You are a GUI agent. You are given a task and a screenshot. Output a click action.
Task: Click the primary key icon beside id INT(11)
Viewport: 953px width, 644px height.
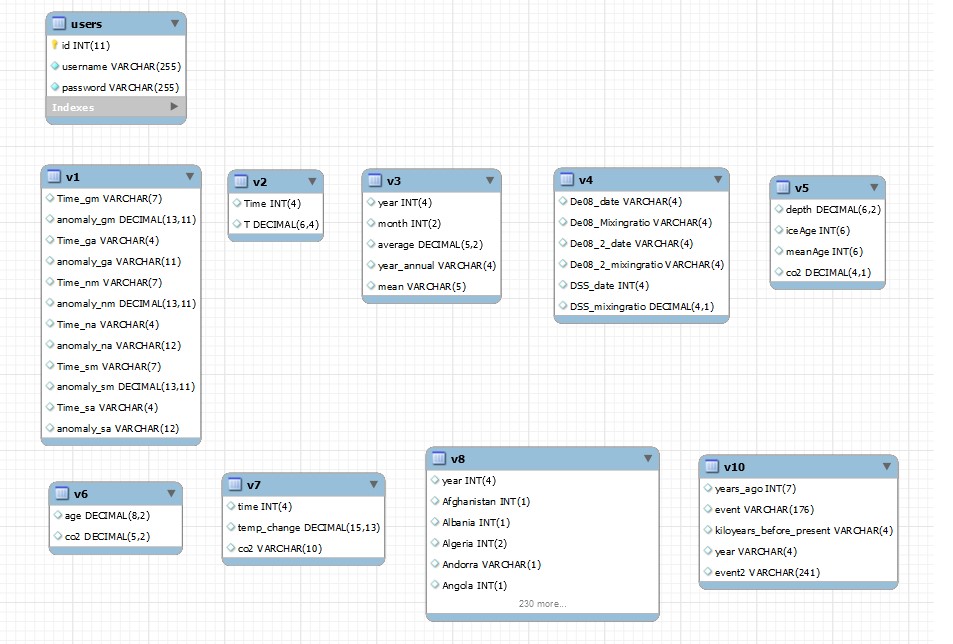point(55,45)
